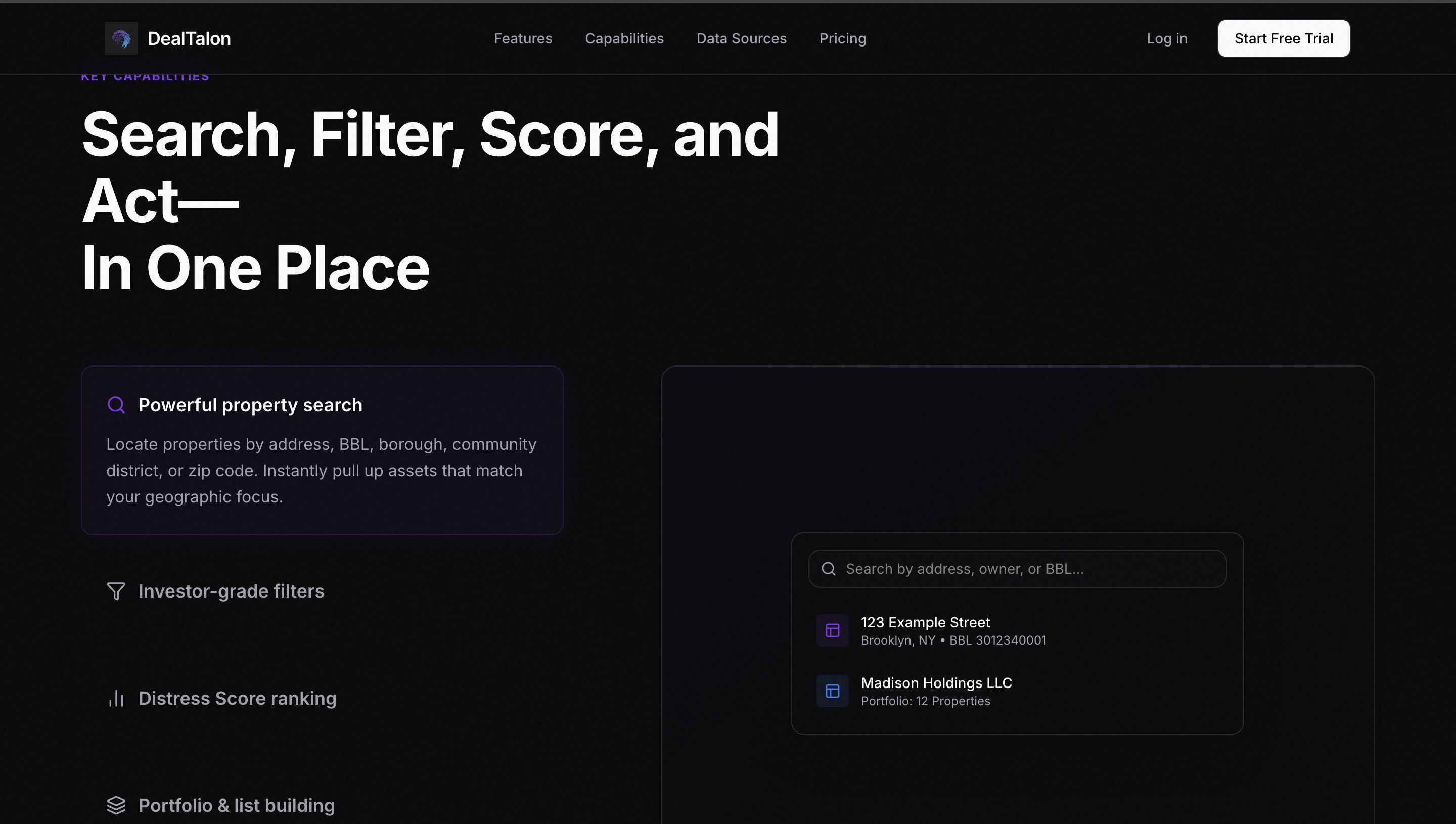
Task: Click the purple magnifier icon beside Powerful property search
Action: click(116, 405)
